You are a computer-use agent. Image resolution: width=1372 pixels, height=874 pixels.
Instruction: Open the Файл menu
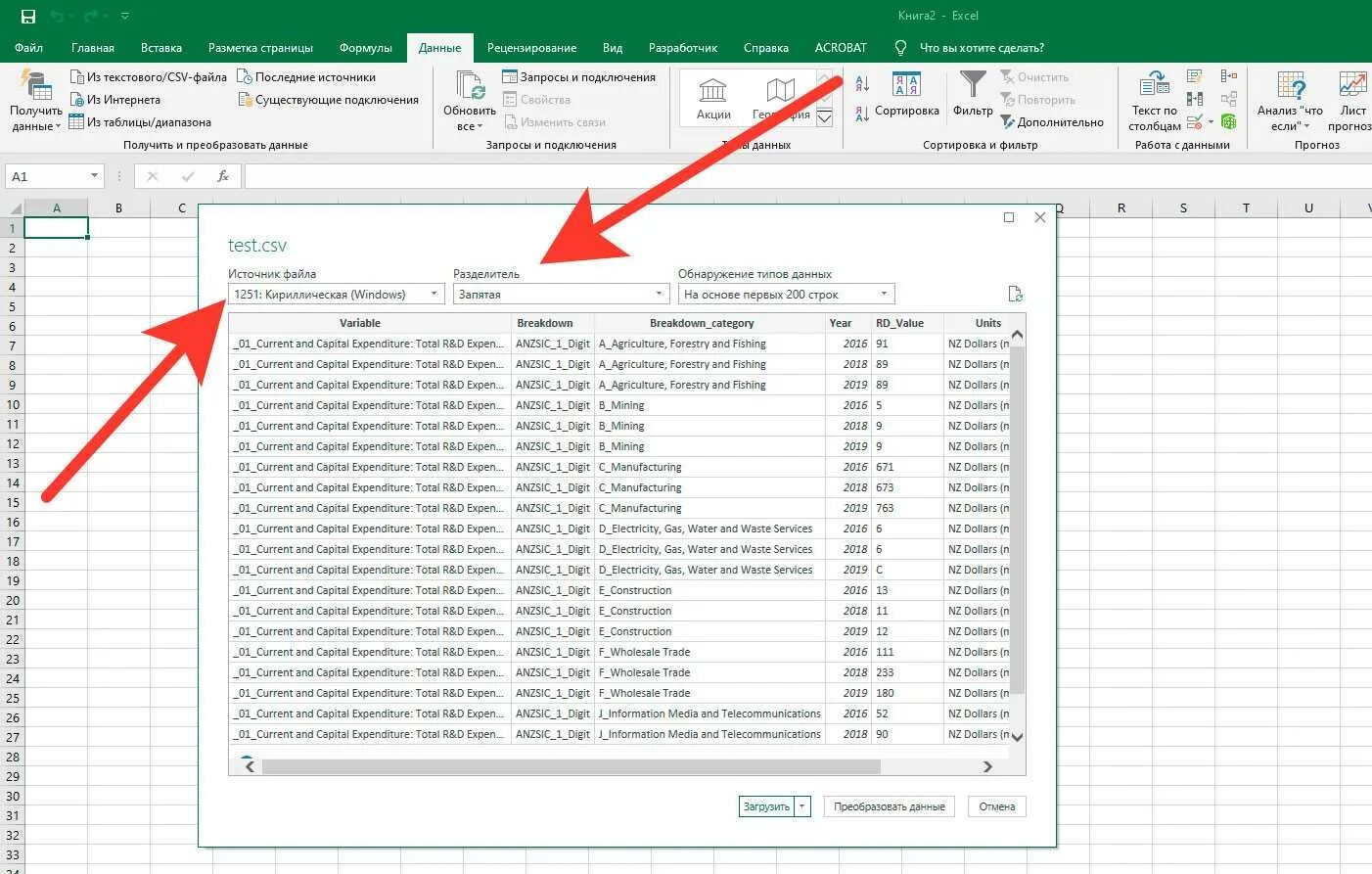pos(29,48)
